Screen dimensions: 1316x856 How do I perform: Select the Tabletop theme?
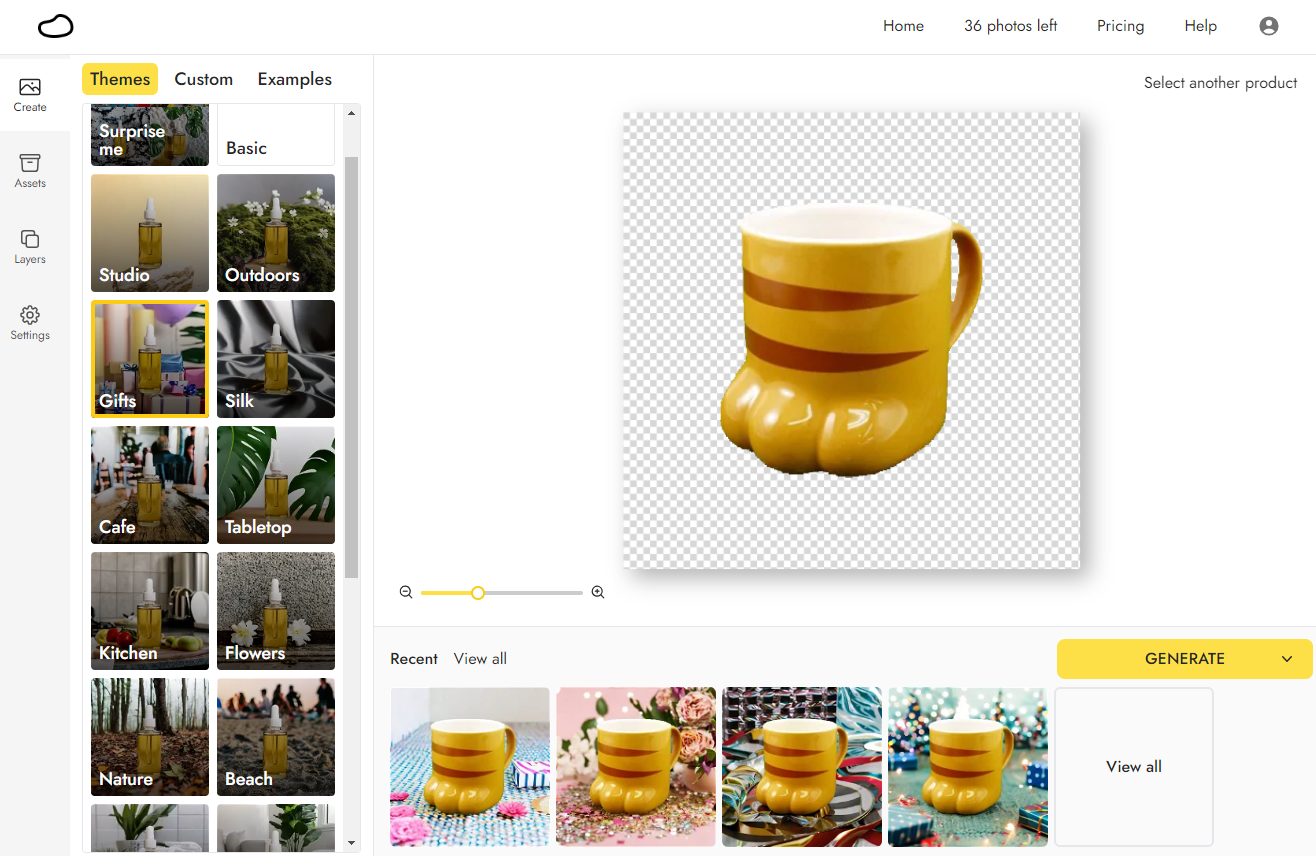pos(276,485)
